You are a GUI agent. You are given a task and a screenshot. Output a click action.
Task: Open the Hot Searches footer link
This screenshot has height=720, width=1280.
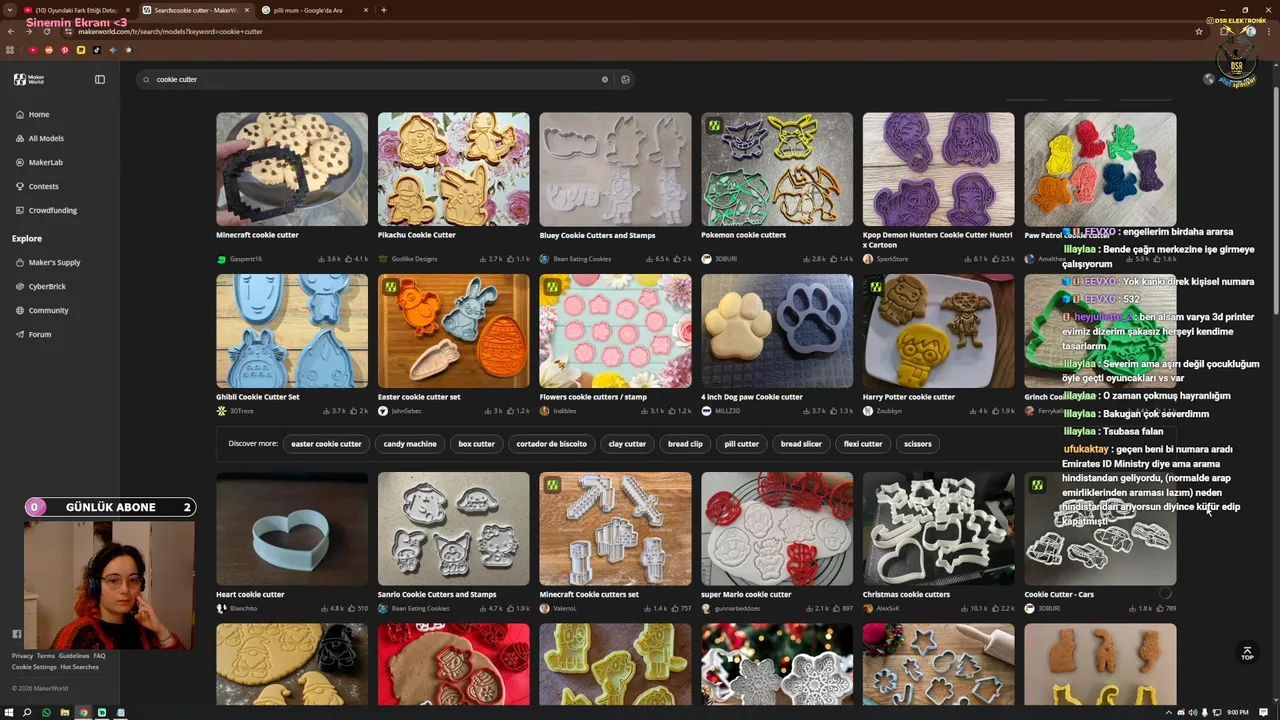(x=79, y=667)
